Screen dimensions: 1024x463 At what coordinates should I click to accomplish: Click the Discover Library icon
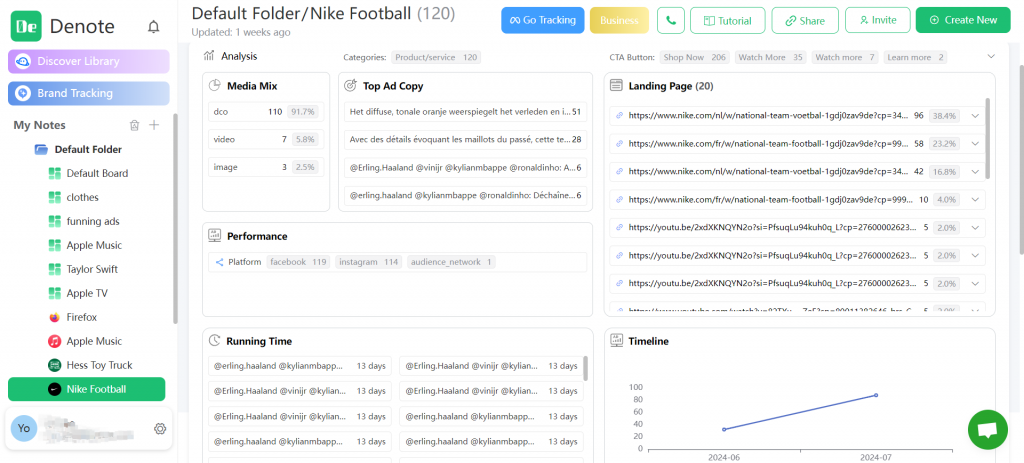click(x=23, y=61)
